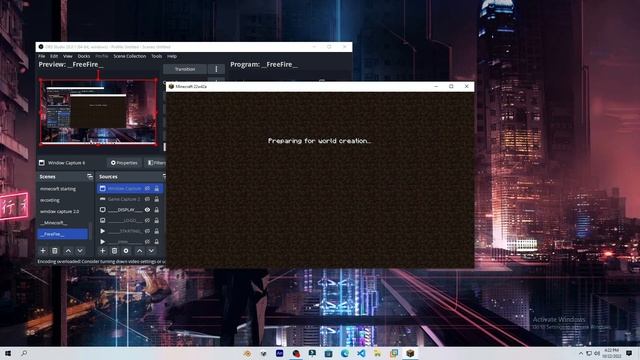This screenshot has height=360, width=640.
Task: Add a new scene in Scenes panel
Action: tap(43, 251)
